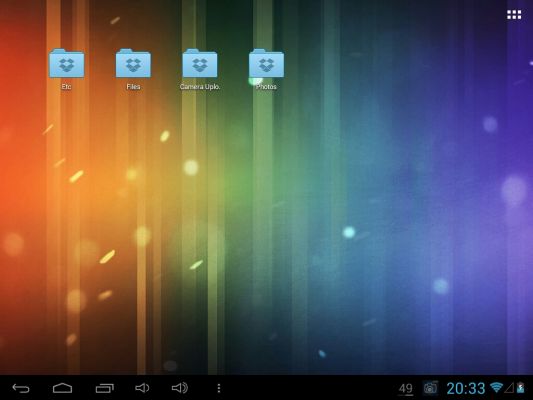Select the "Files" shortcut label text
The height and width of the screenshot is (400, 533).
tap(133, 87)
